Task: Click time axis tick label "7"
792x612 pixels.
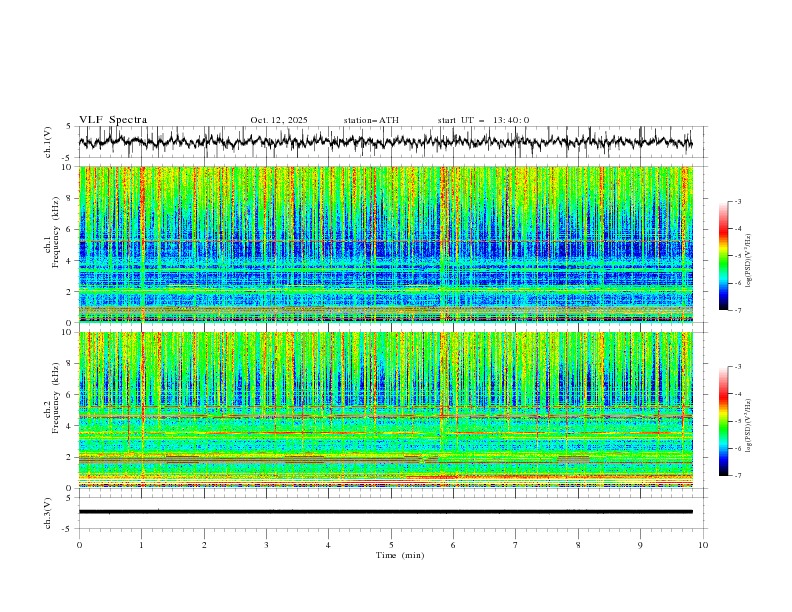Action: 516,545
